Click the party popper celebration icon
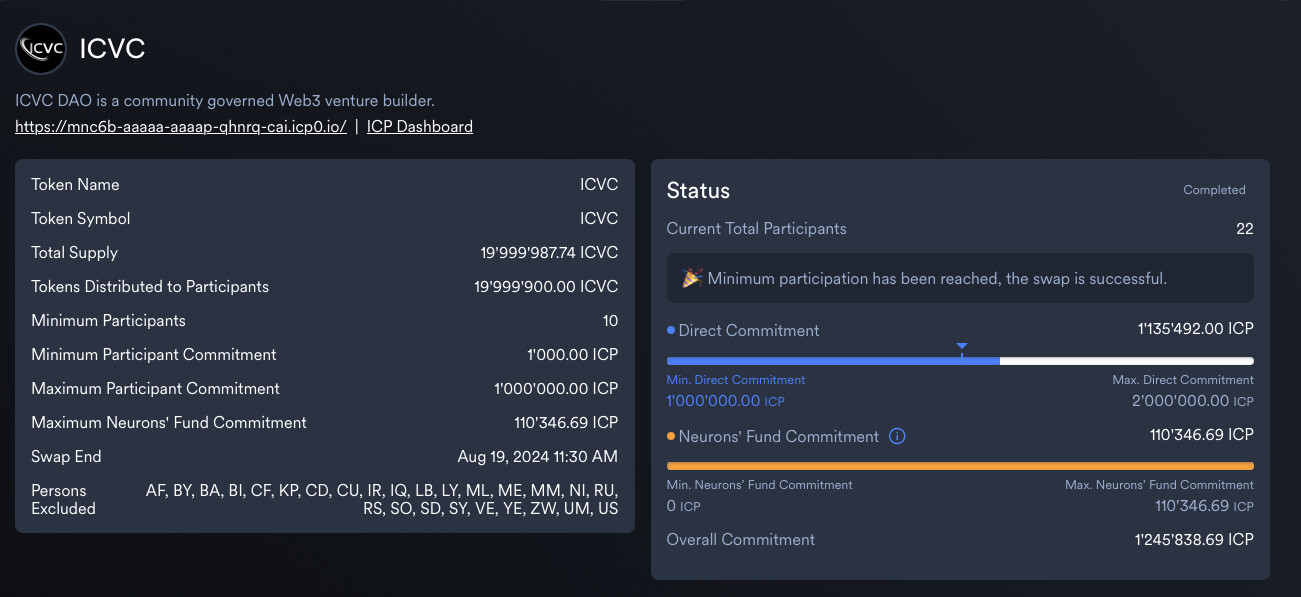The width and height of the screenshot is (1301, 597). coord(692,278)
